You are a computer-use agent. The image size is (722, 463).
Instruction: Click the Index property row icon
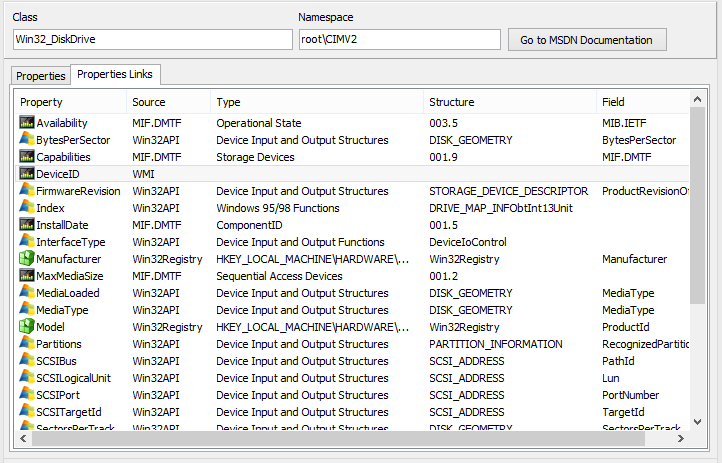point(27,208)
